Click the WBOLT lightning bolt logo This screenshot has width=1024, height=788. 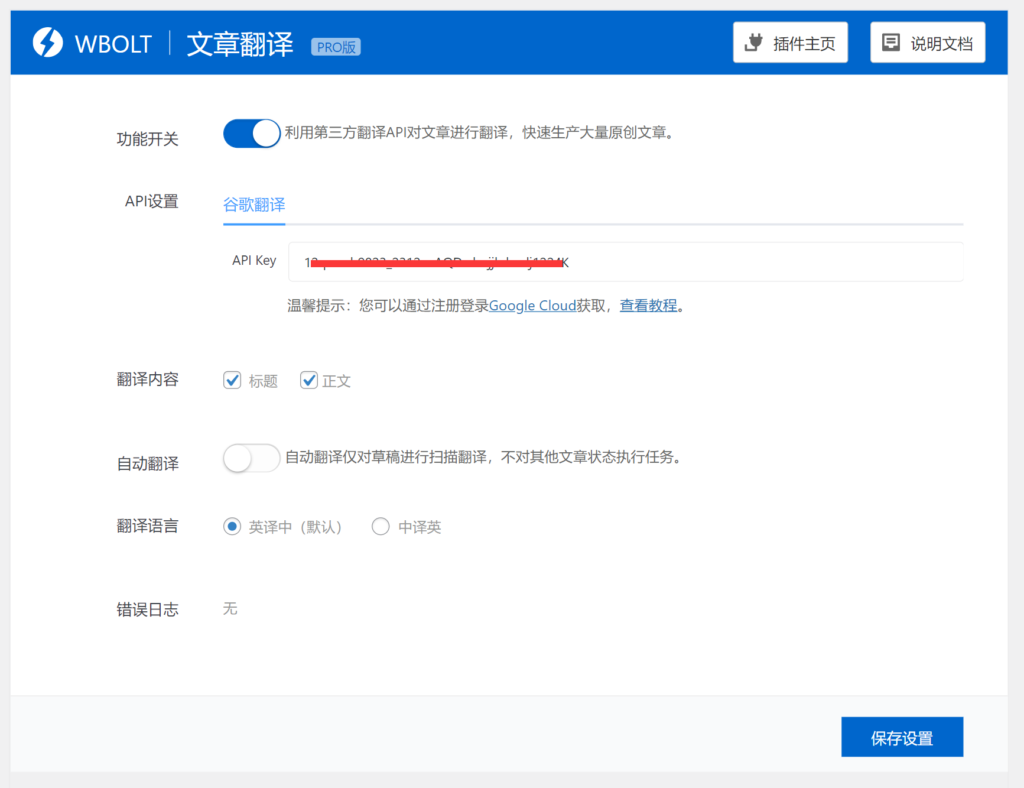coord(48,42)
